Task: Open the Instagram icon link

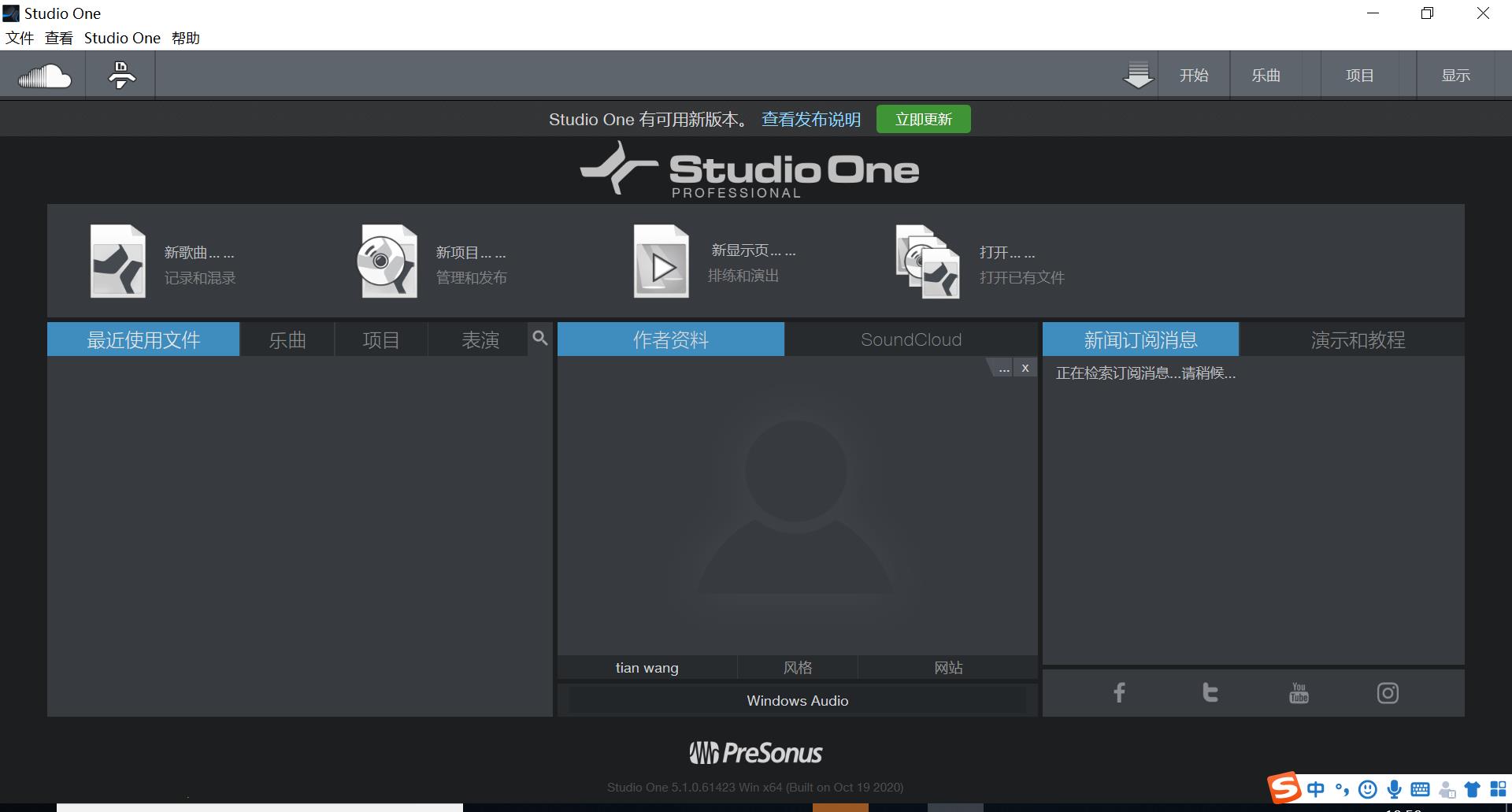Action: [1388, 693]
